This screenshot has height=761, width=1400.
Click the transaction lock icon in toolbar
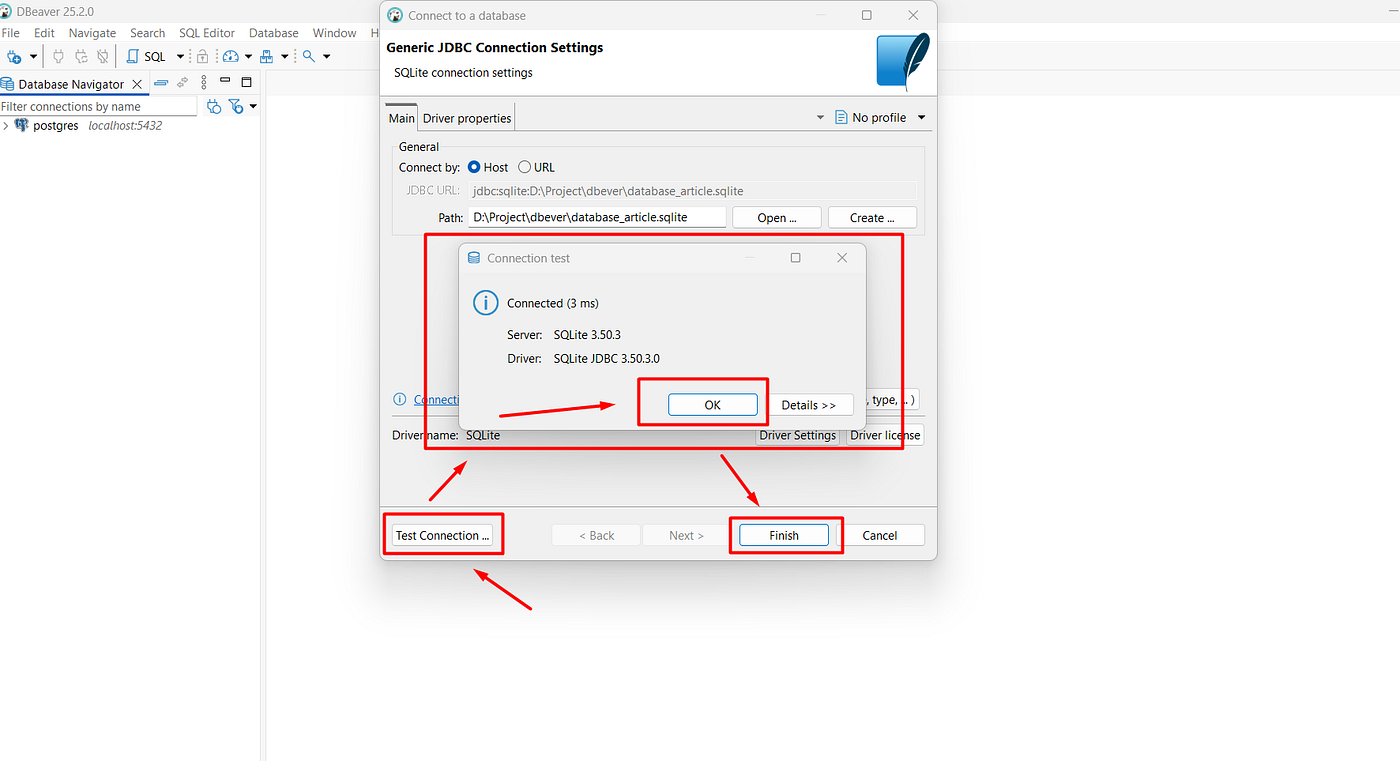point(203,57)
